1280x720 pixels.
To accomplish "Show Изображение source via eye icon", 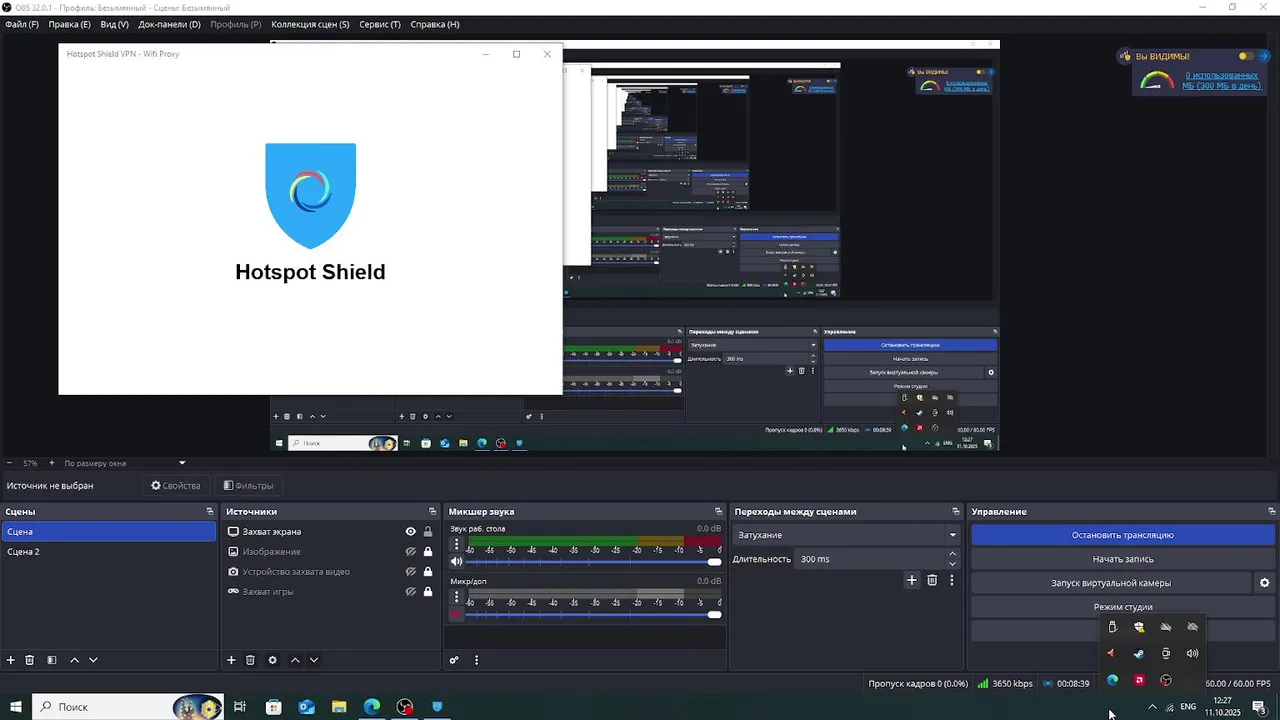I will [410, 552].
